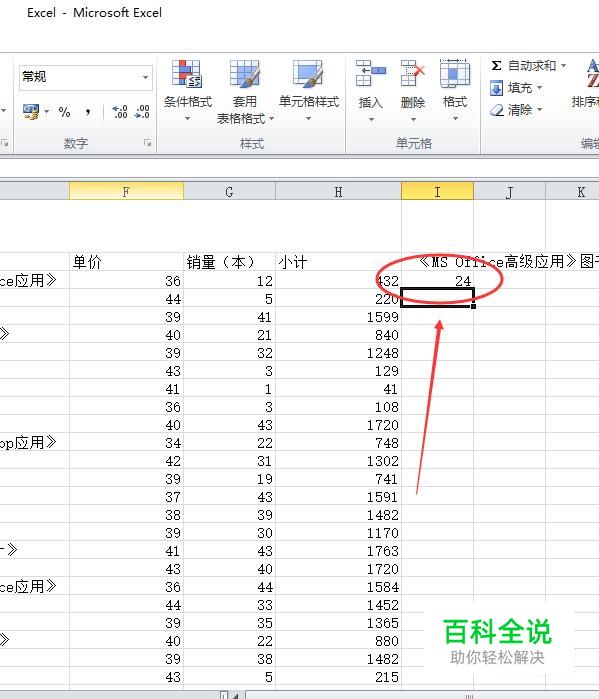This screenshot has width=599, height=699.
Task: Expand the 自动求和 dropdown arrow
Action: [563, 66]
